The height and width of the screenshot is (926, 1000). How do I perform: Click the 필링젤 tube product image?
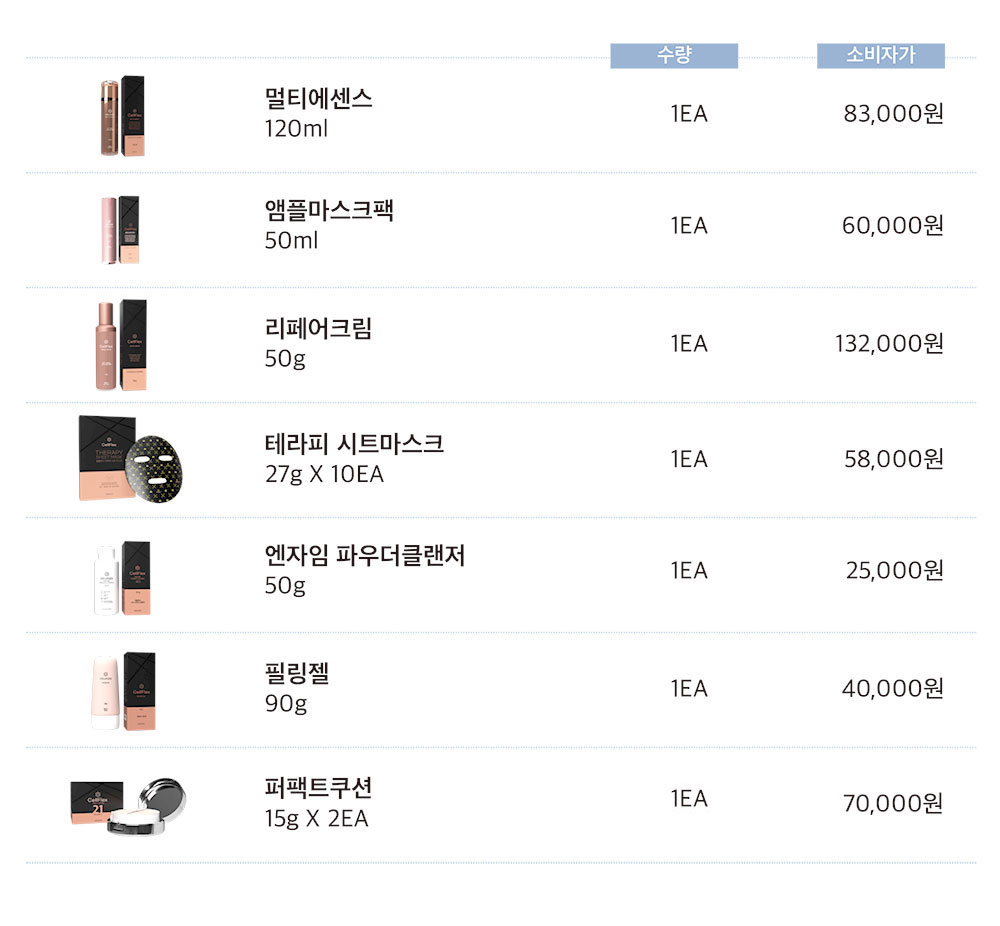[x=123, y=691]
